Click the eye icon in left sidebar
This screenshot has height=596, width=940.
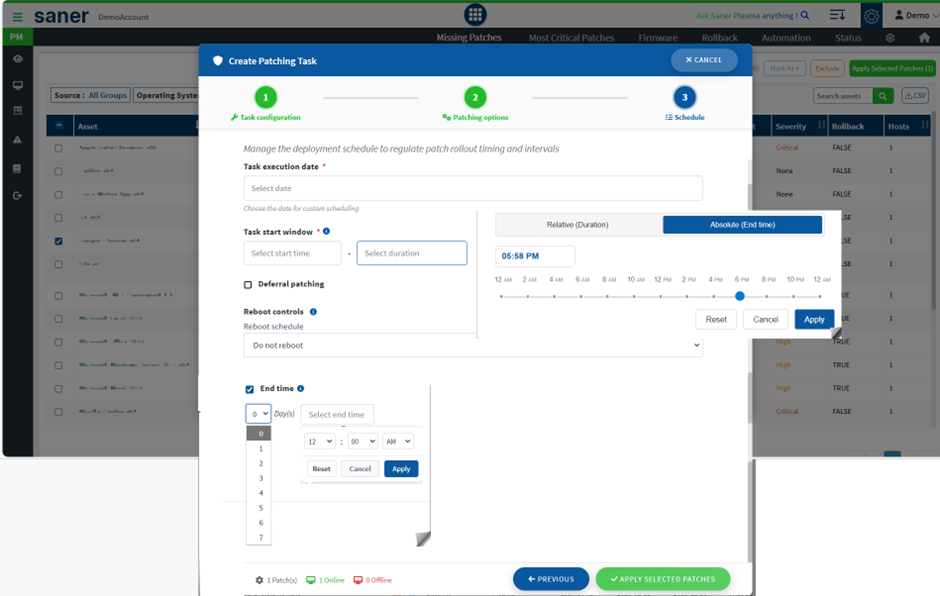tap(17, 59)
